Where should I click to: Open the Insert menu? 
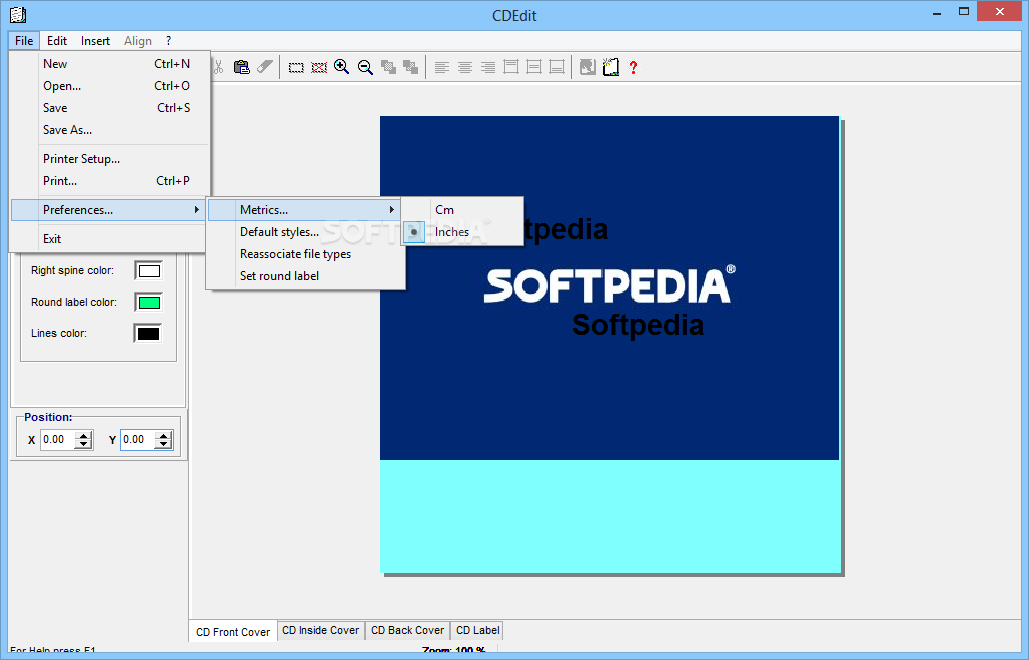tap(95, 41)
